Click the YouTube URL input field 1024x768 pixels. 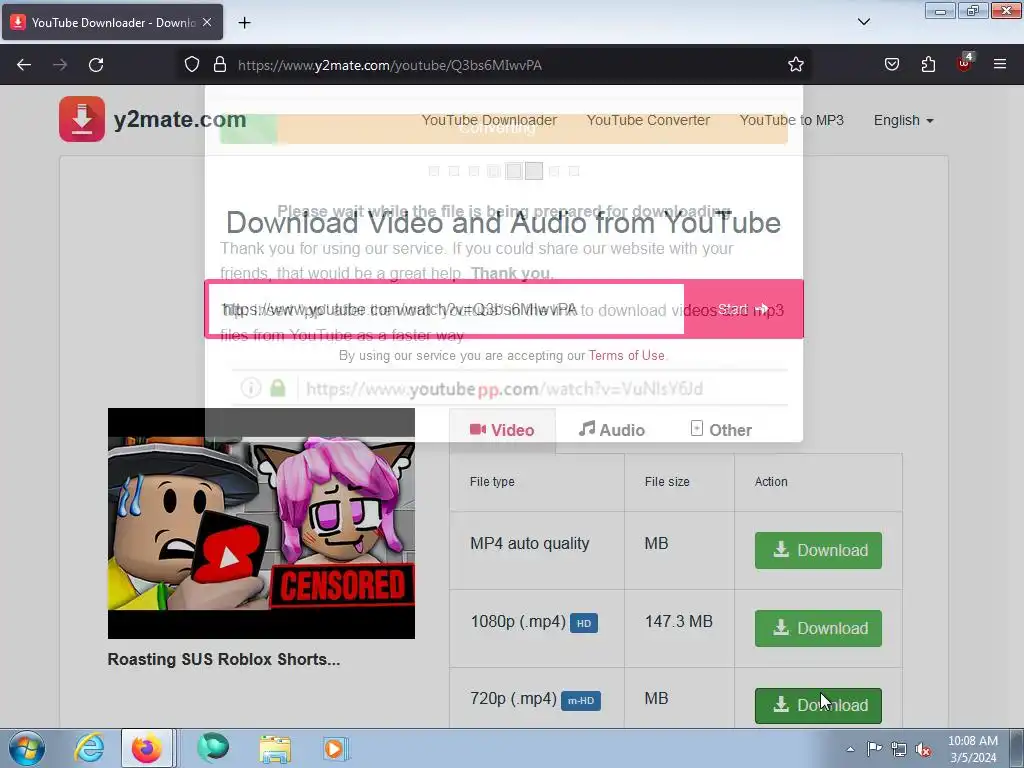445,310
